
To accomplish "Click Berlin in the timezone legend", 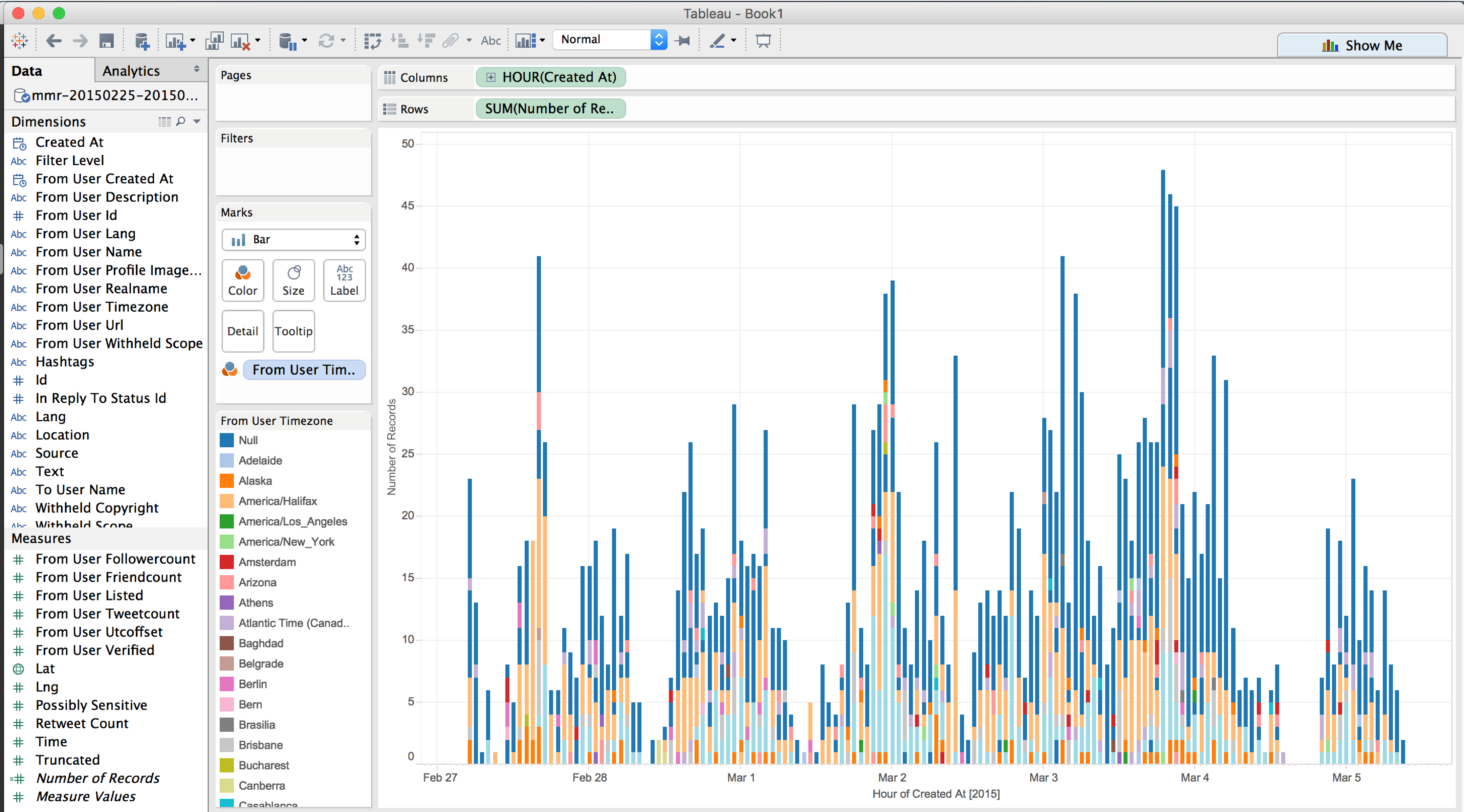I will coord(252,685).
